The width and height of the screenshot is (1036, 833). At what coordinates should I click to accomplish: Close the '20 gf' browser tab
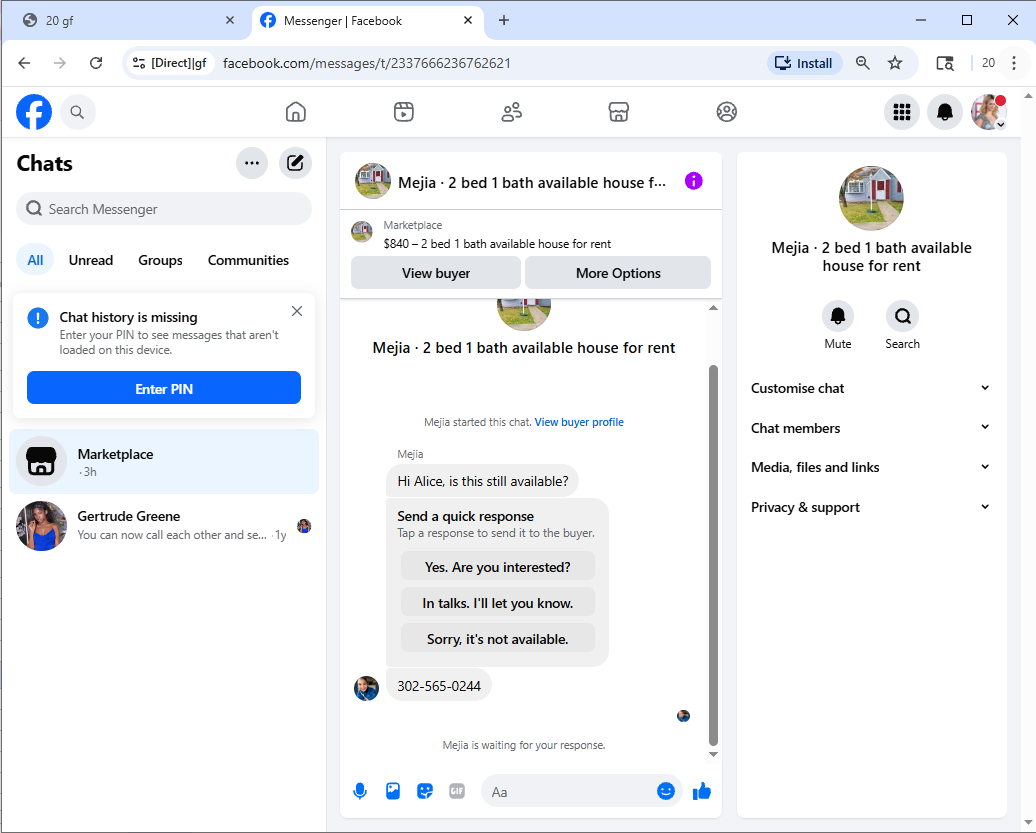point(229,20)
